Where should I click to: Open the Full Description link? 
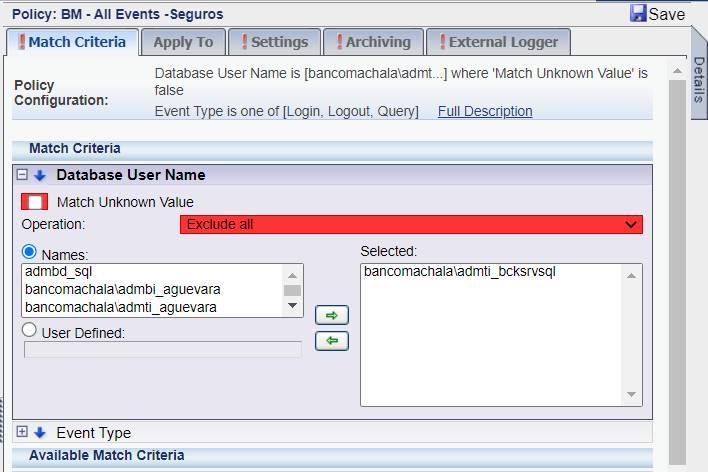[485, 111]
